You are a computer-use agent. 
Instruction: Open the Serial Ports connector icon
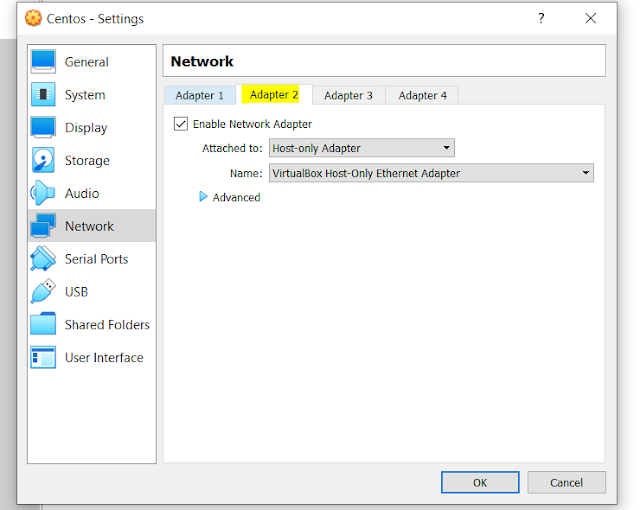(43, 259)
